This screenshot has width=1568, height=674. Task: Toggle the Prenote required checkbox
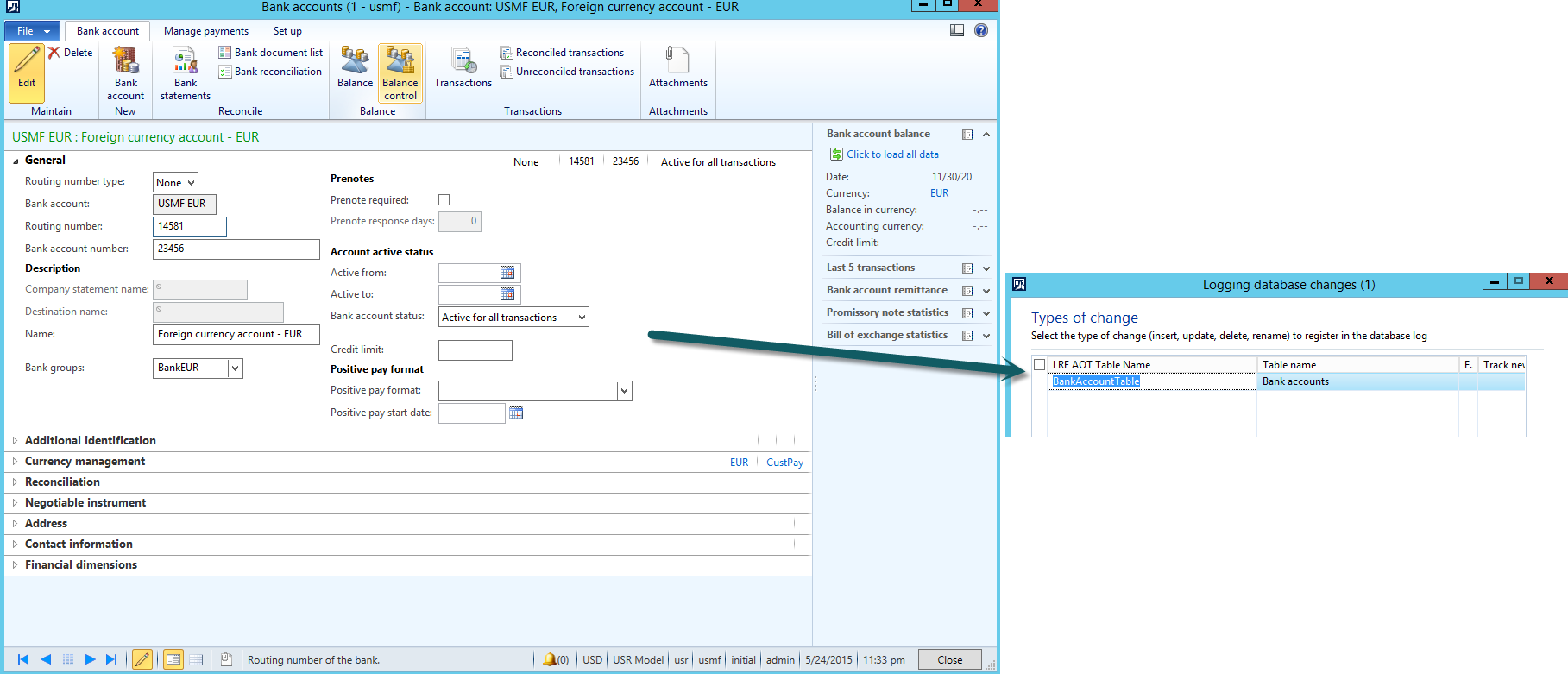click(444, 200)
